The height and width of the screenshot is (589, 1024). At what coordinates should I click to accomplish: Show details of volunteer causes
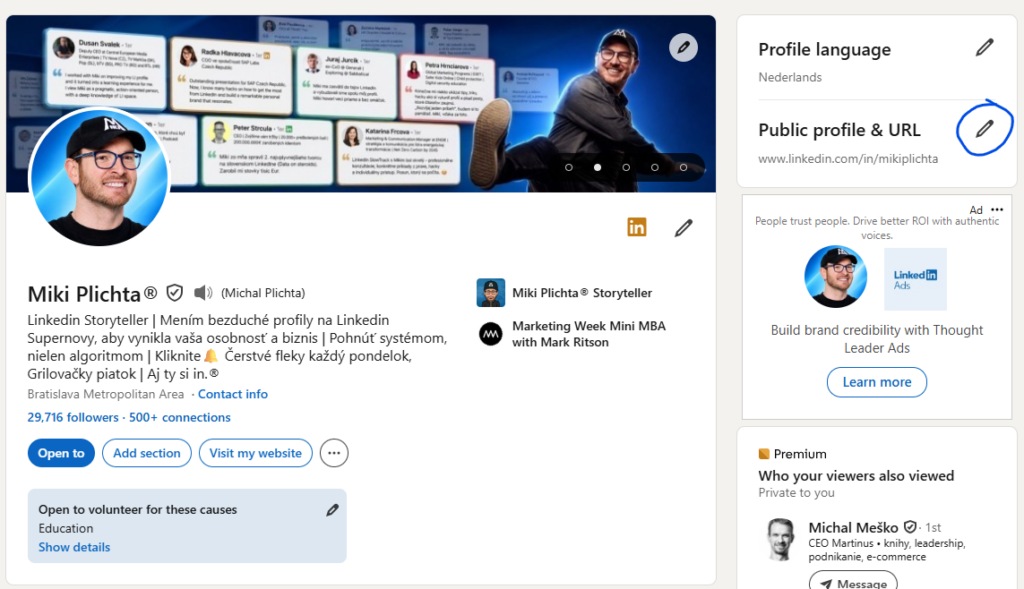click(74, 547)
